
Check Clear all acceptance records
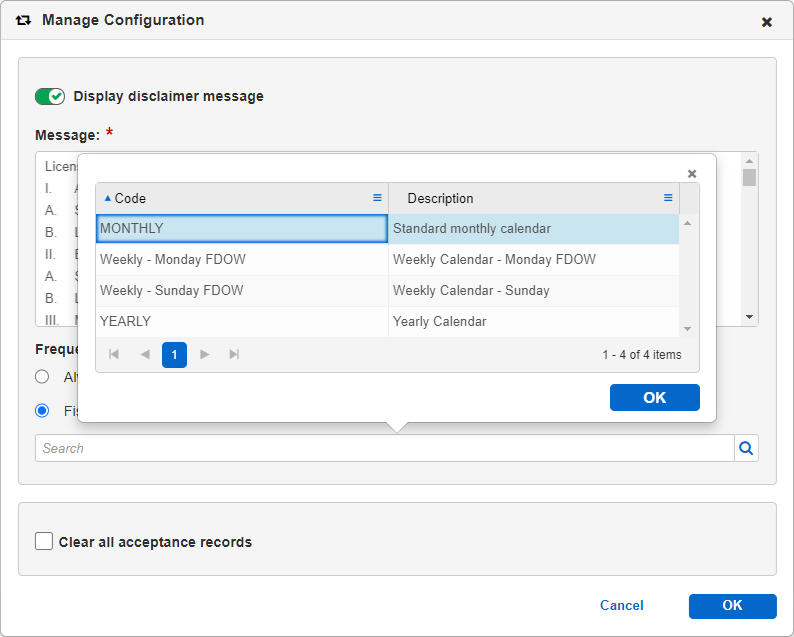pos(44,541)
